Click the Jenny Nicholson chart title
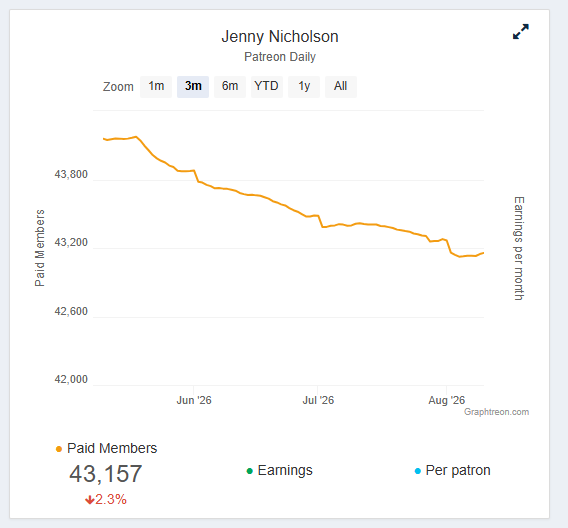 click(x=280, y=37)
